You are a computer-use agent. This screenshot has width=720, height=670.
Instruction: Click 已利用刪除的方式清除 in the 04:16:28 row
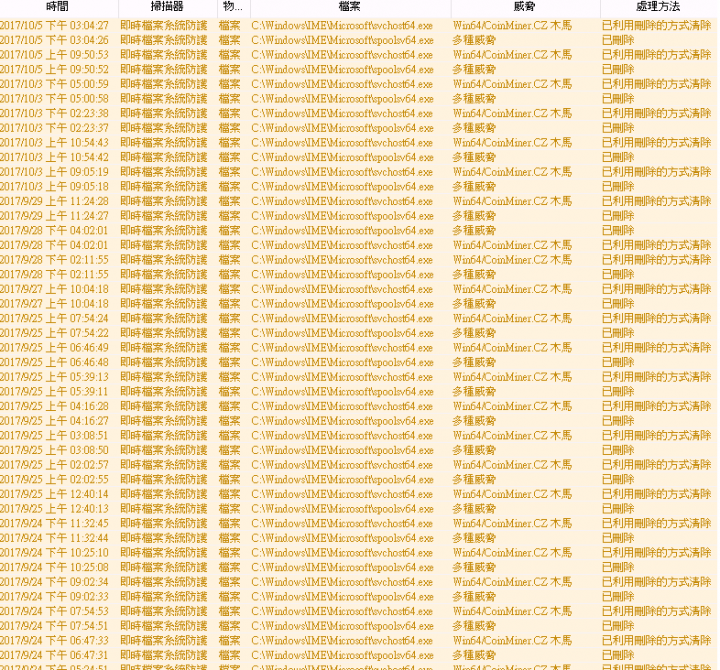click(657, 406)
